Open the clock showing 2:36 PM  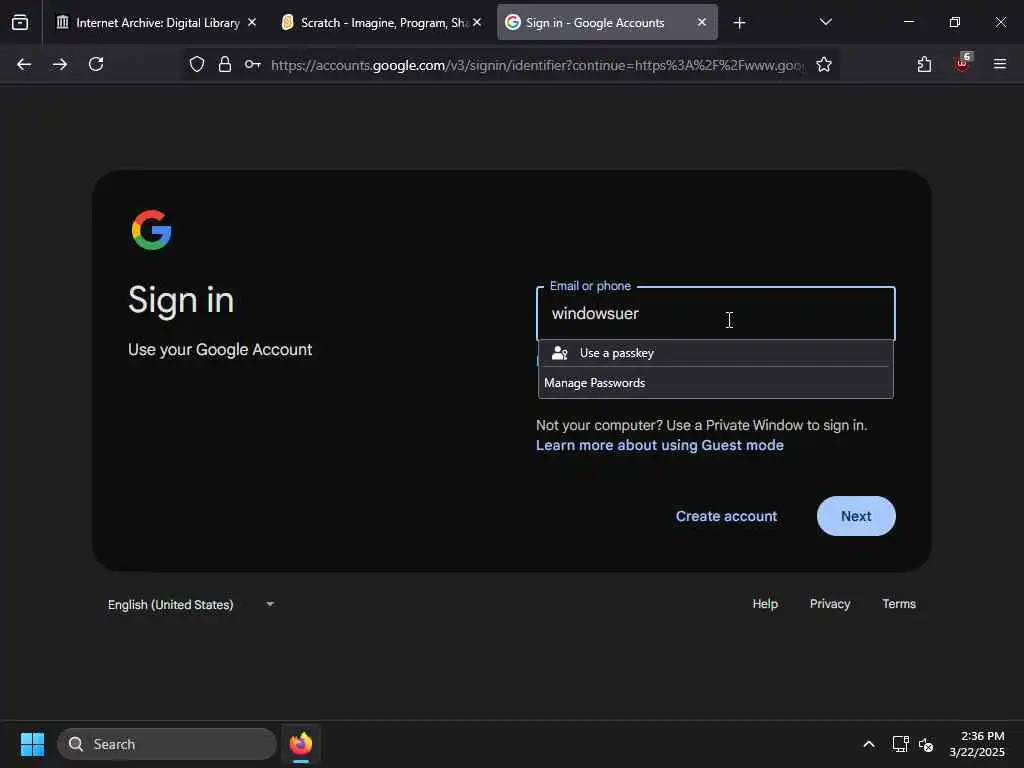[x=977, y=744]
